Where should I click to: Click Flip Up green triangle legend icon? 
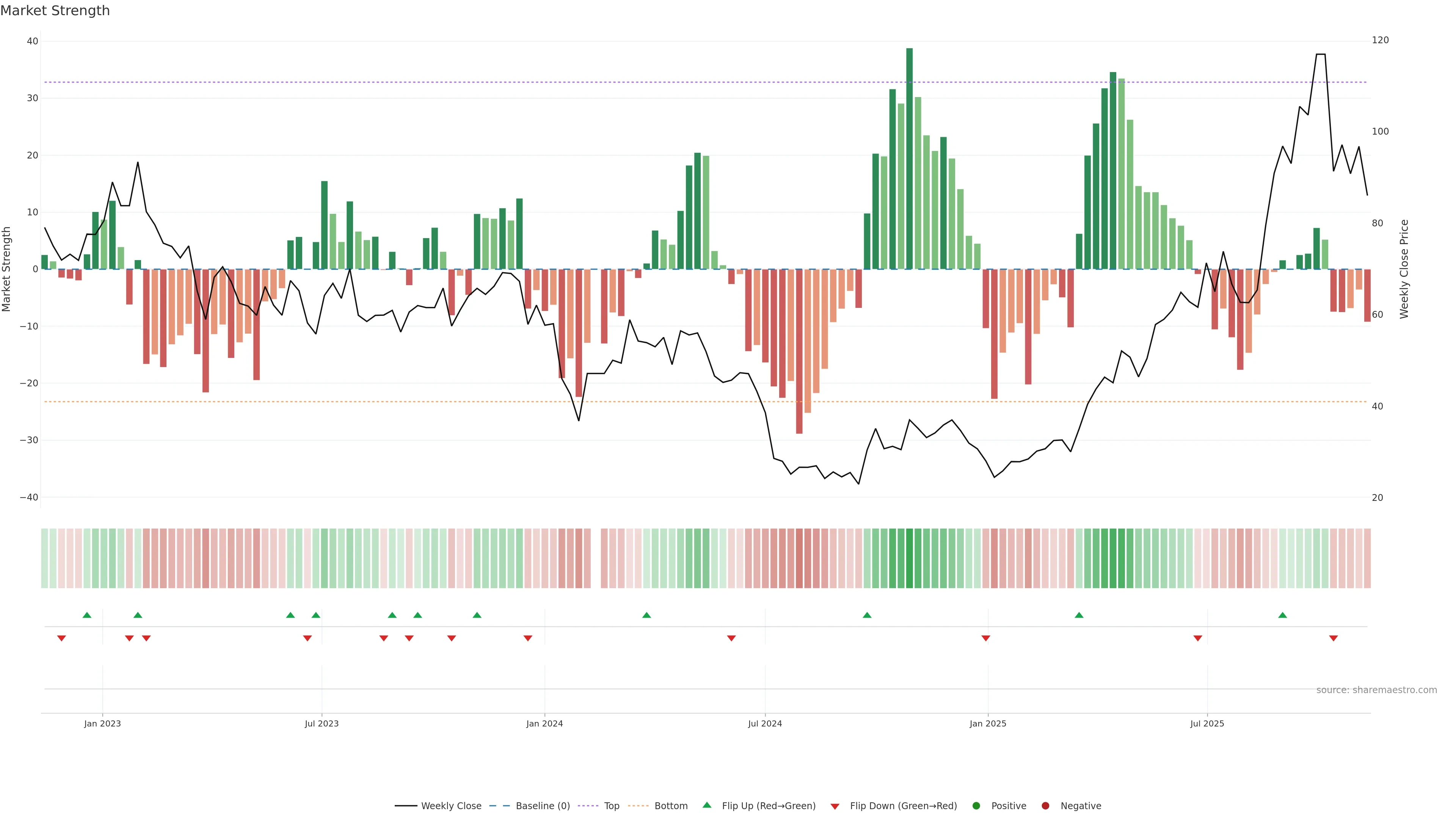[706, 805]
